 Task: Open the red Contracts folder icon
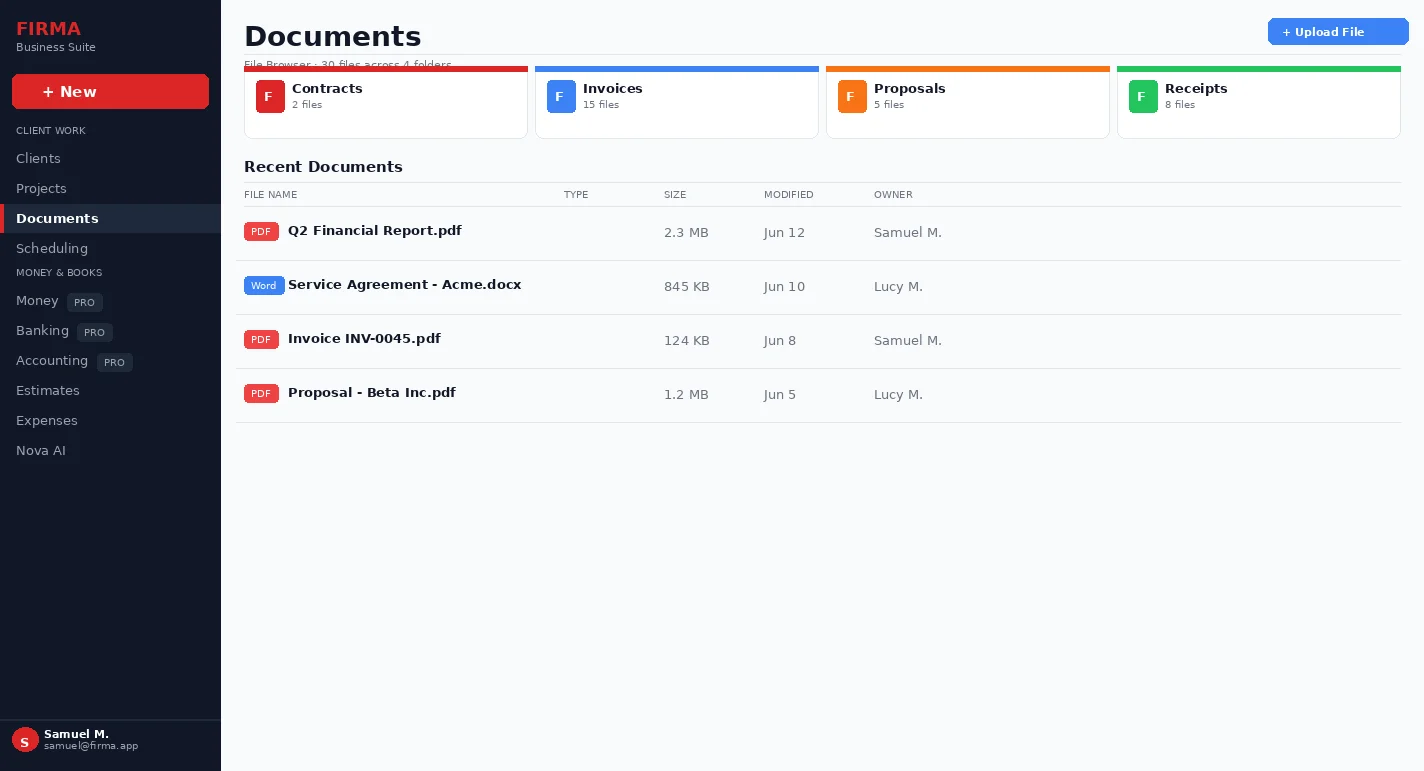pyautogui.click(x=270, y=97)
